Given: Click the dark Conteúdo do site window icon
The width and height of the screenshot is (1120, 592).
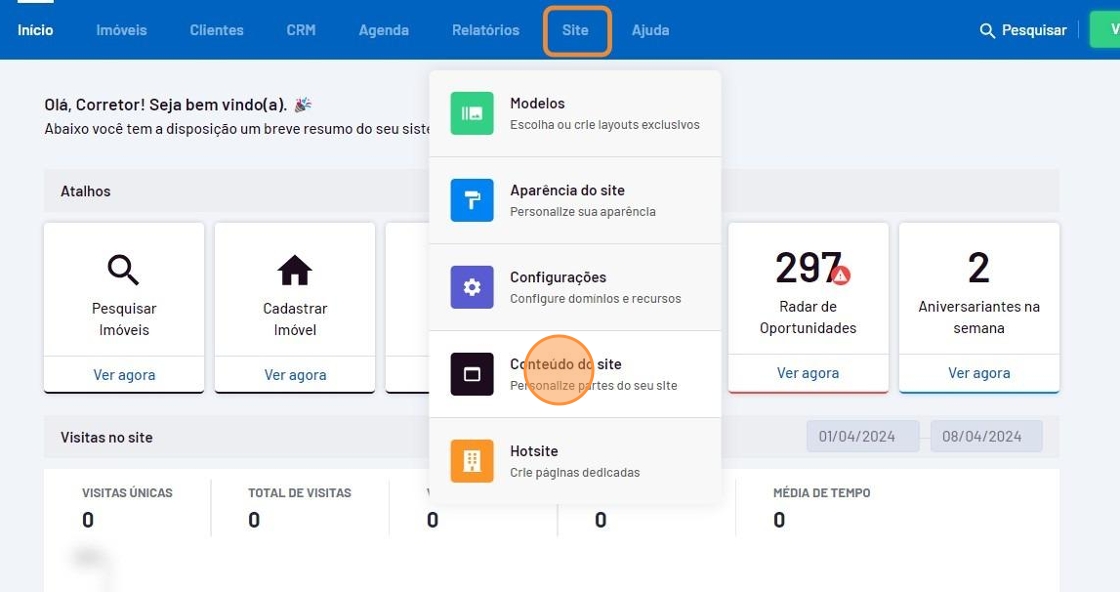Looking at the screenshot, I should [471, 374].
